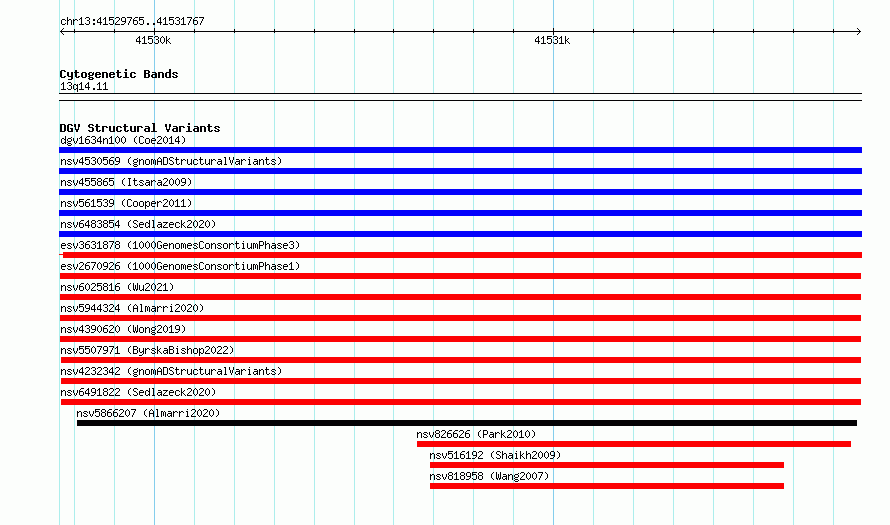
Task: Open nsv826626 (Park2010) label
Action: click(476, 434)
